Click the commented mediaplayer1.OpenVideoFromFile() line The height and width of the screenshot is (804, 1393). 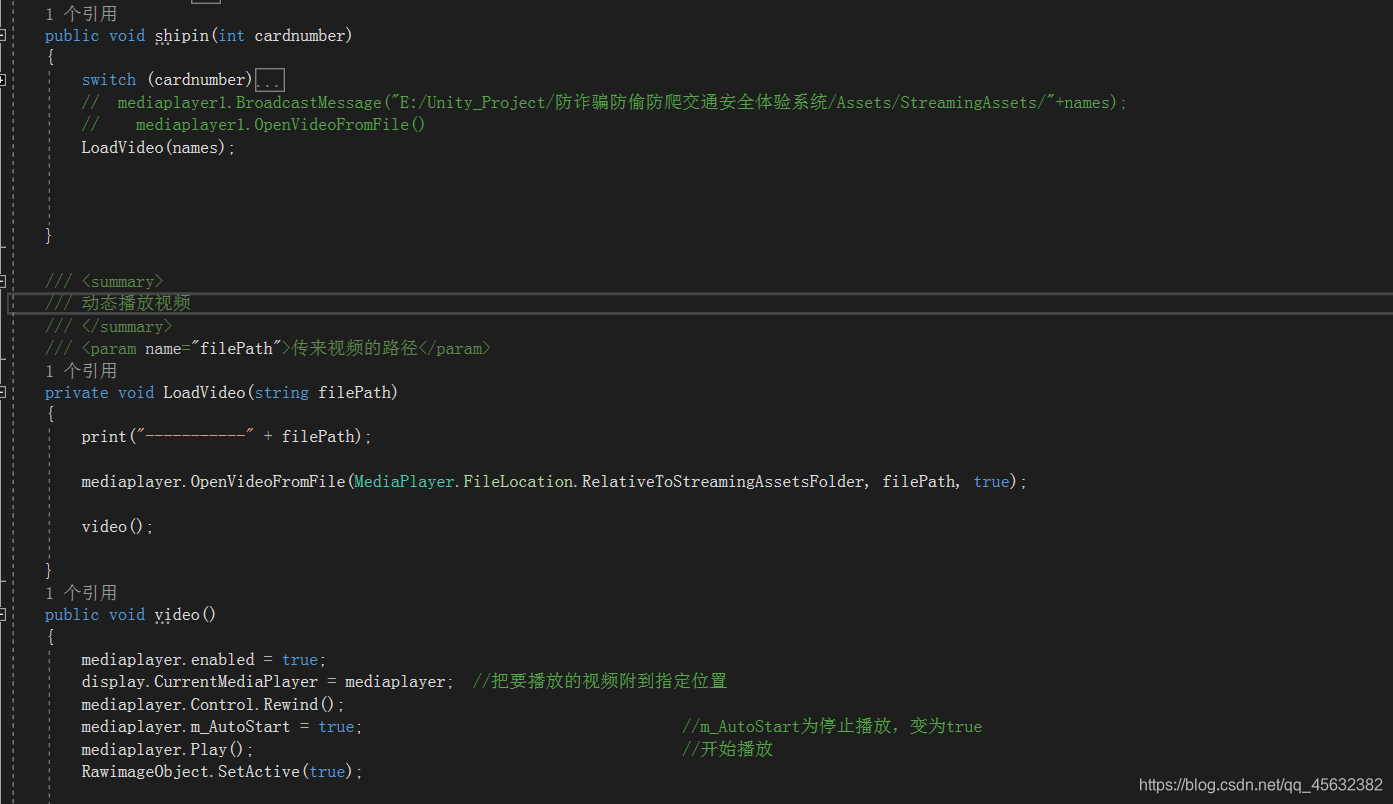pos(254,125)
